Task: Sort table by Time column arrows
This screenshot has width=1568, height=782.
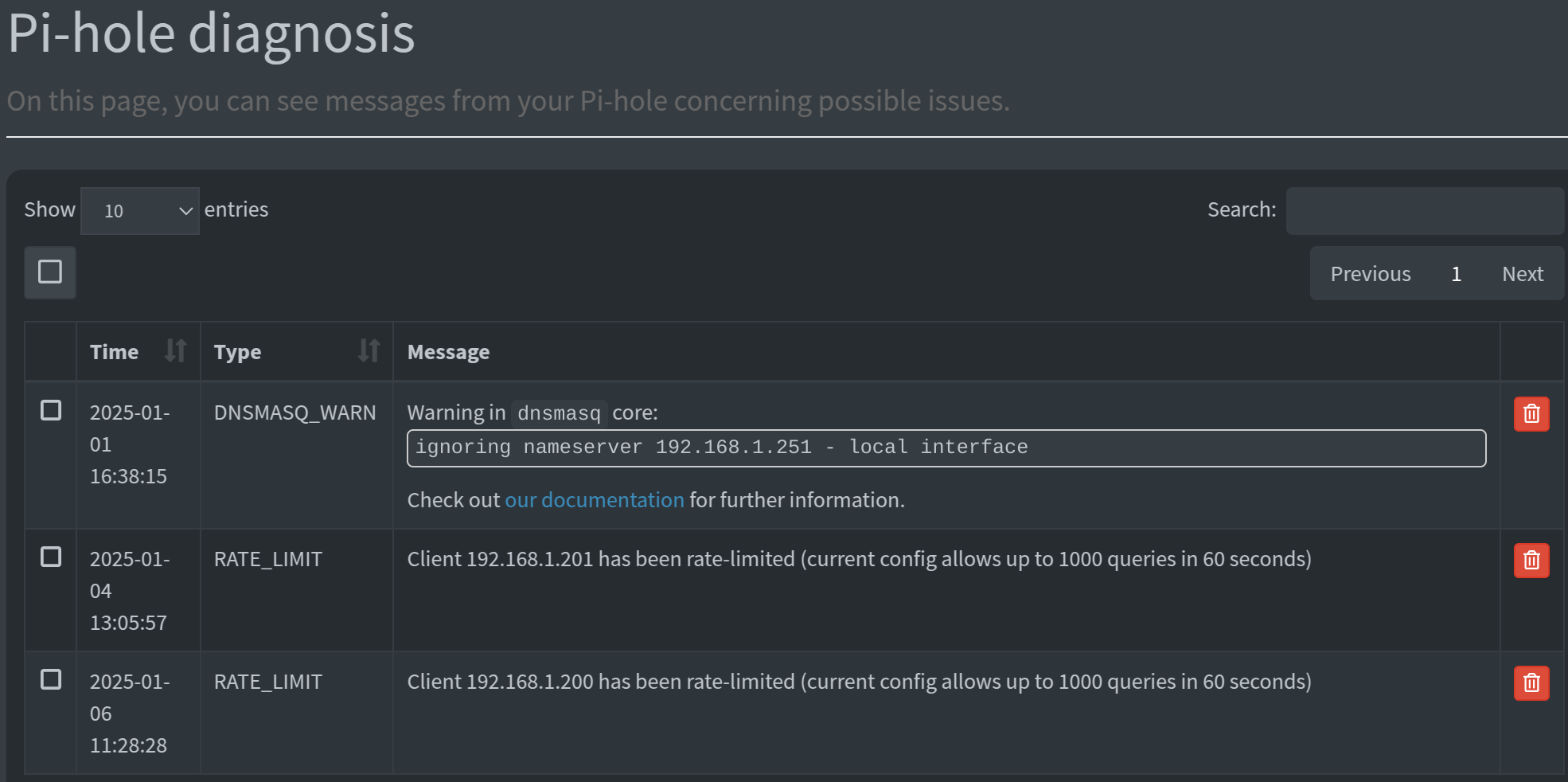Action: 175,350
